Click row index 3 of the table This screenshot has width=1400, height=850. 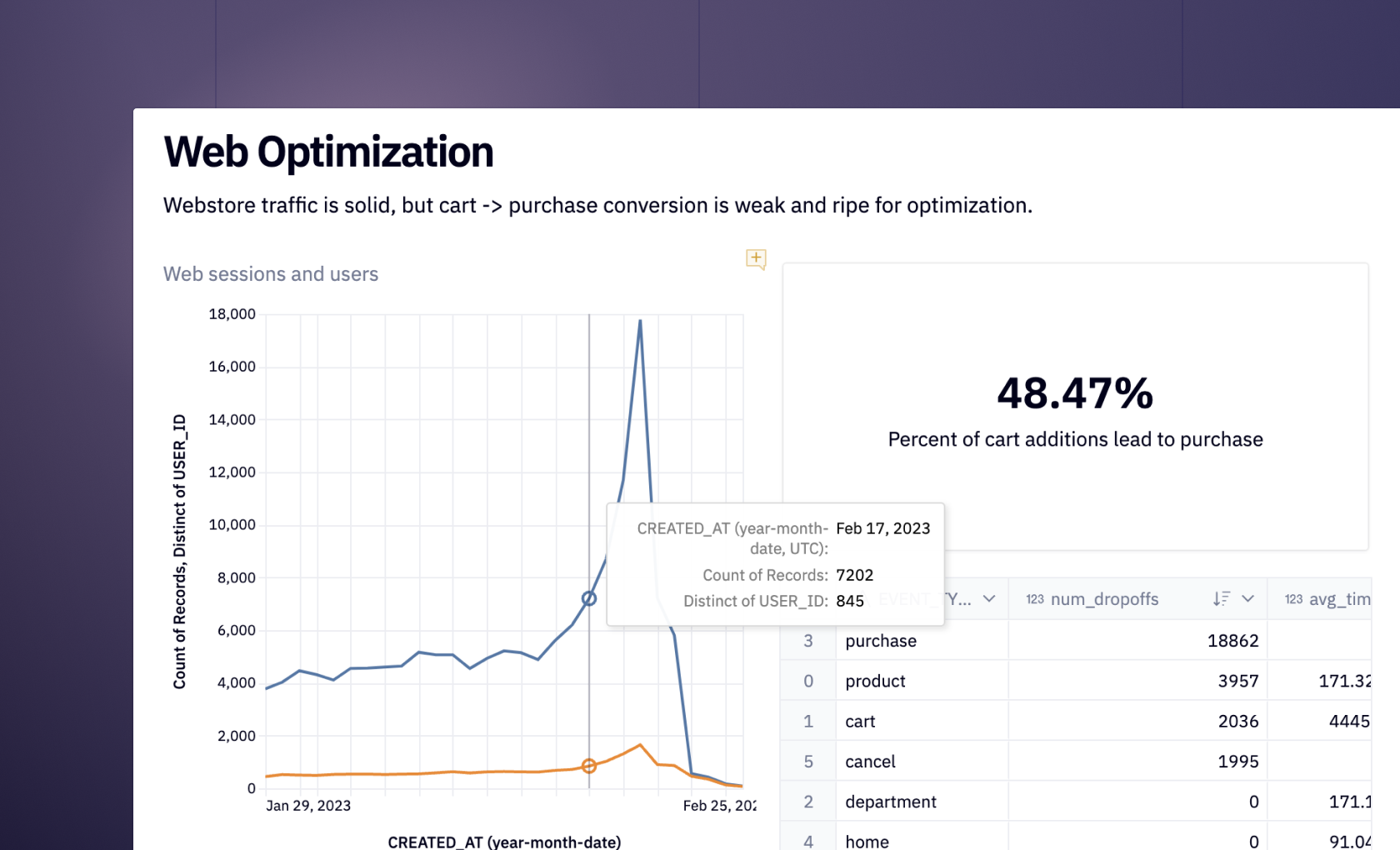click(808, 641)
